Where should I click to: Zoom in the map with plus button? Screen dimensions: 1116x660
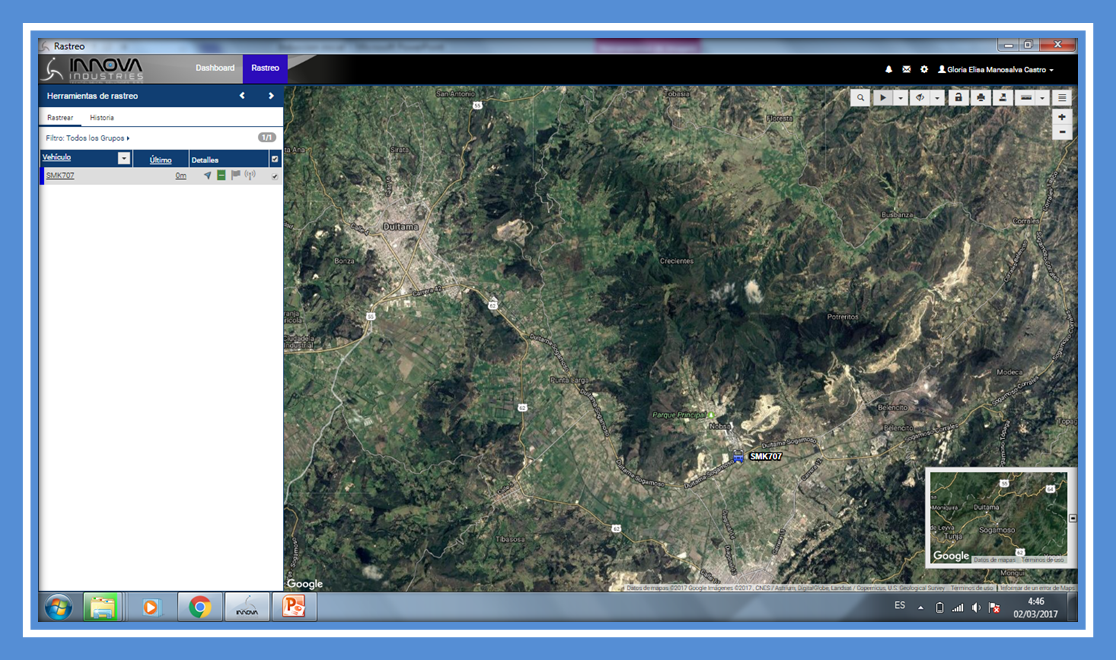[1062, 117]
